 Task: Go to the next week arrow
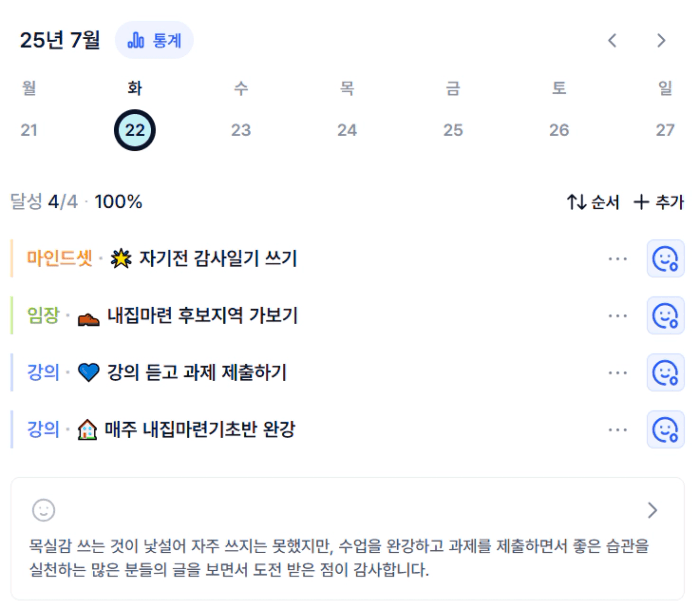[661, 41]
